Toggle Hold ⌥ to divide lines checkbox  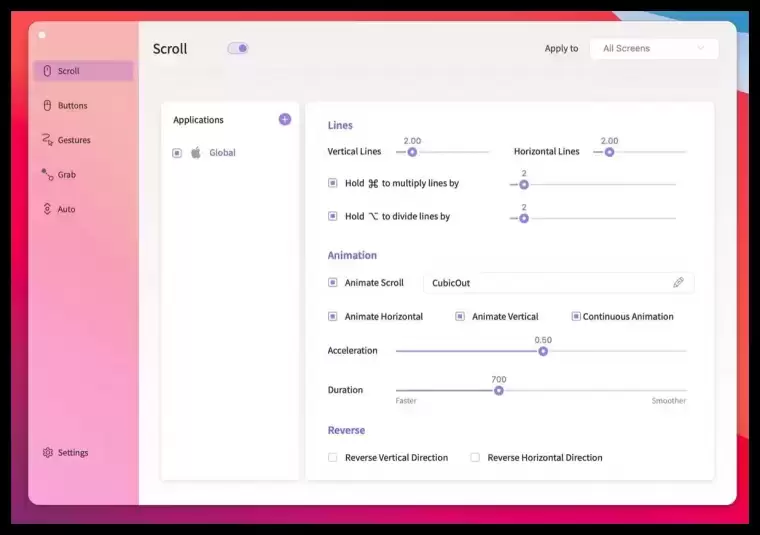pos(332,216)
